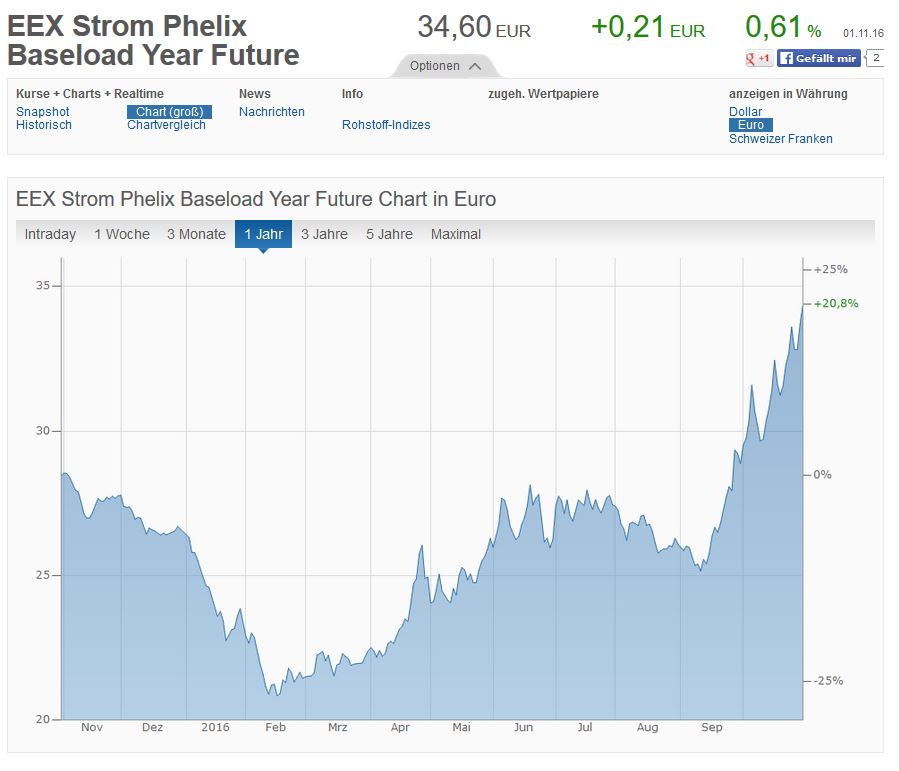Switch chart range to Intraday

pyautogui.click(x=50, y=234)
